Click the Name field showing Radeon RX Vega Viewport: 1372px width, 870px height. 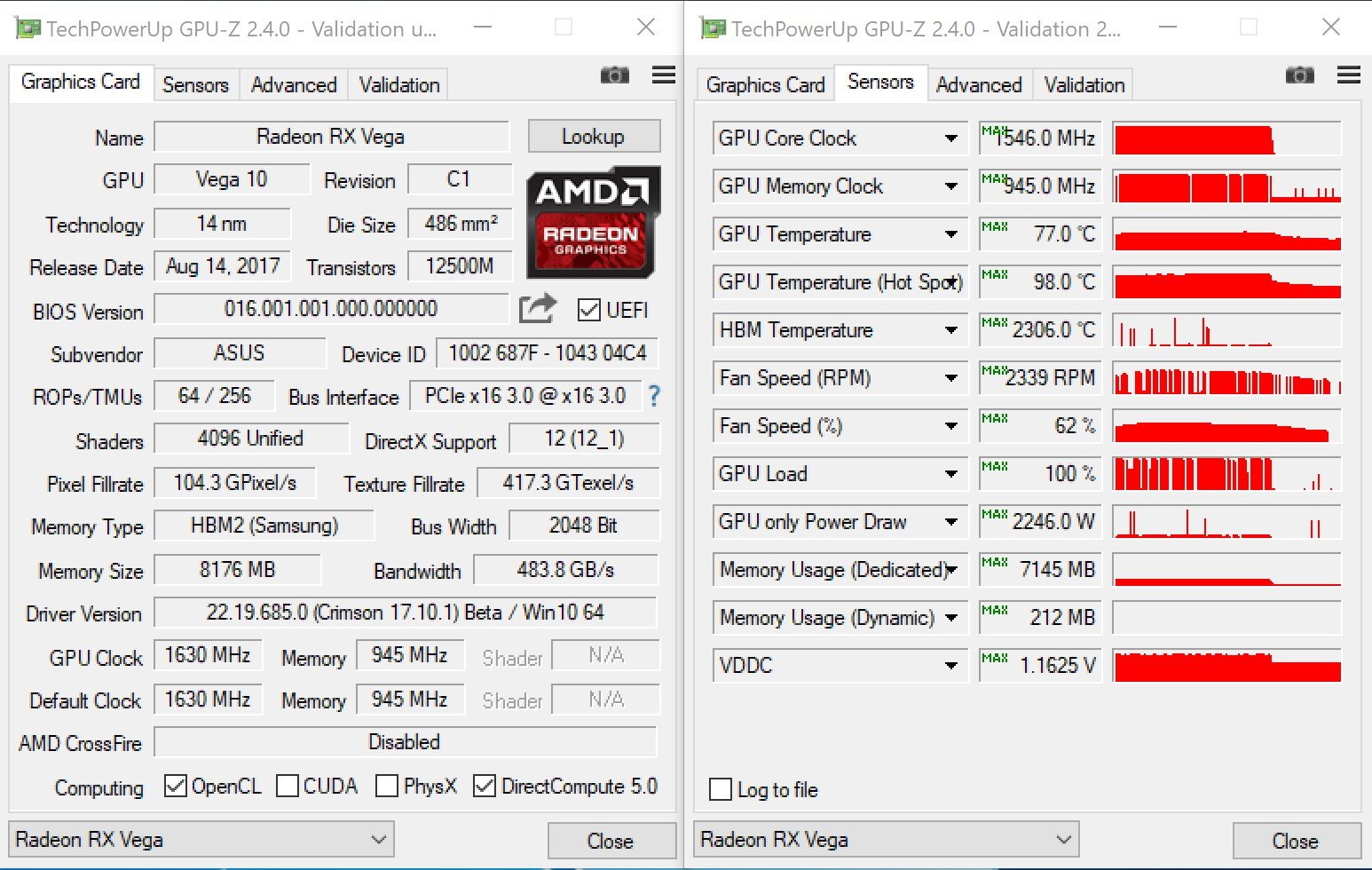click(332, 137)
